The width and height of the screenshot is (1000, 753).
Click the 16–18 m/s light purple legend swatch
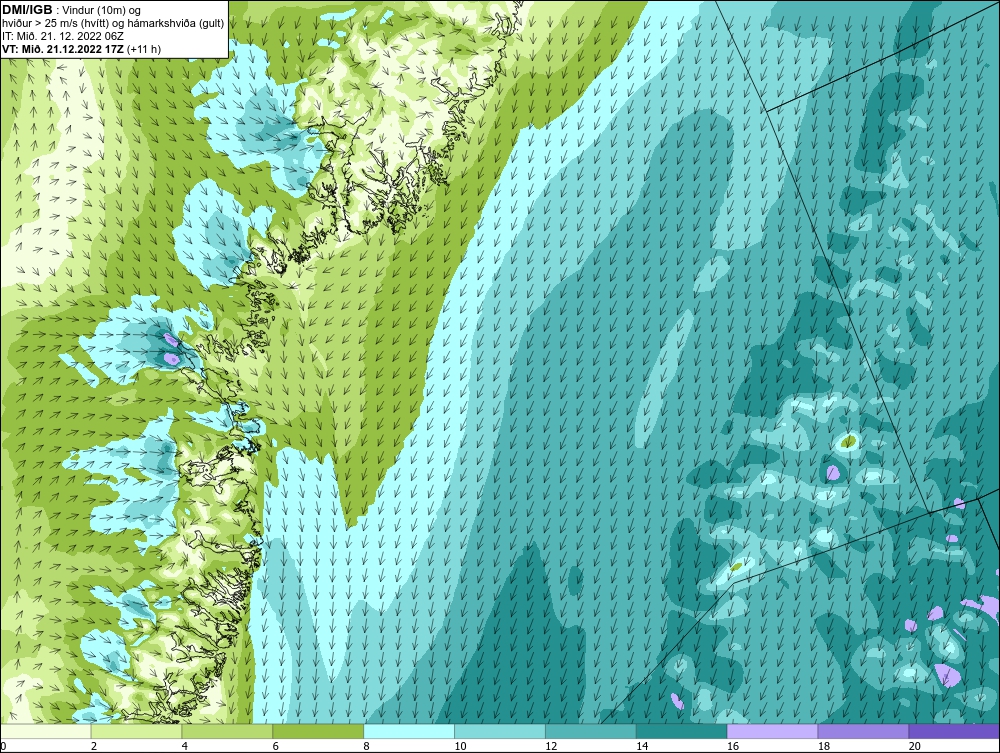(772, 731)
